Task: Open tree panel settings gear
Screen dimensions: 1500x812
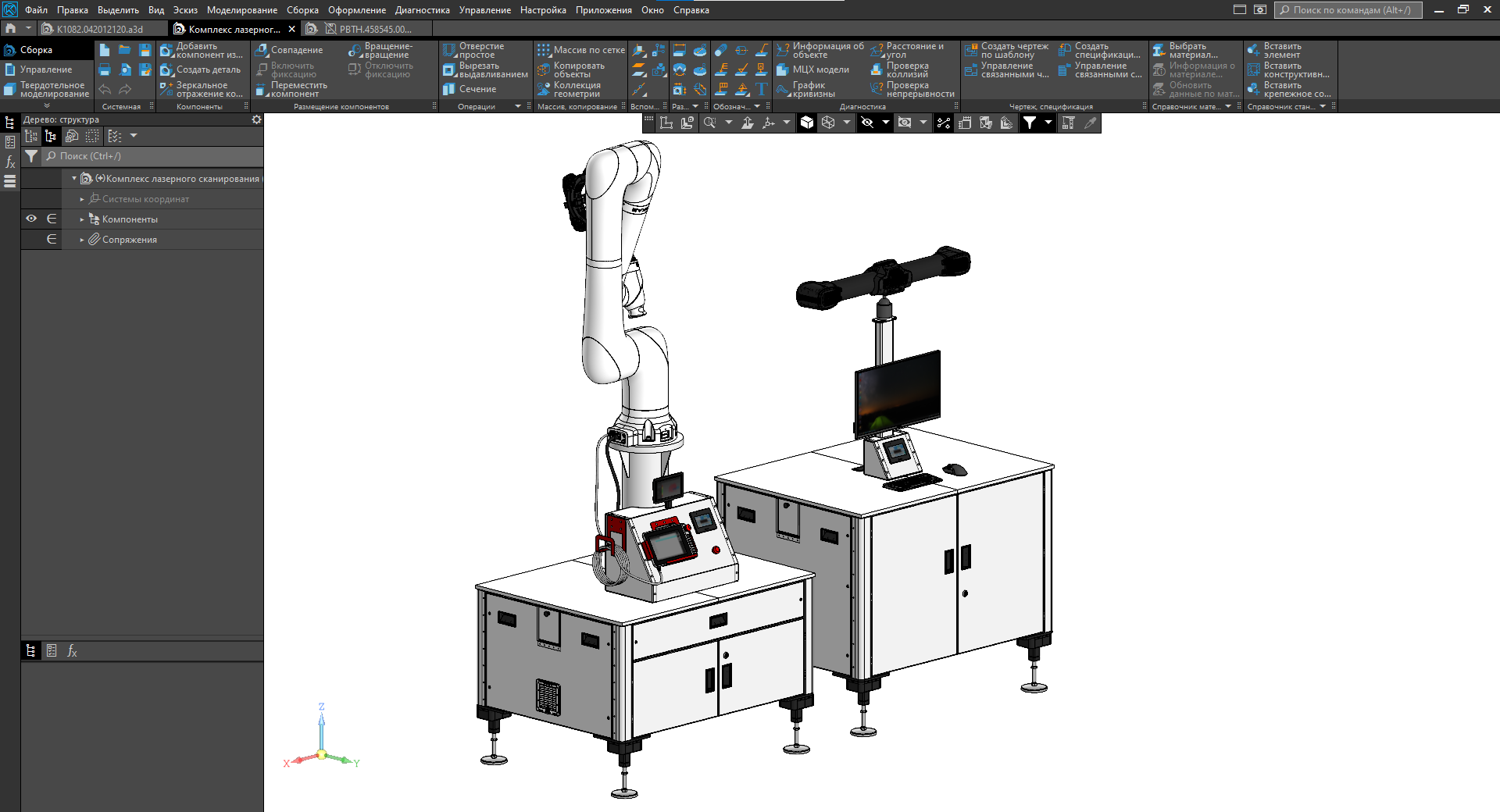Action: tap(256, 119)
